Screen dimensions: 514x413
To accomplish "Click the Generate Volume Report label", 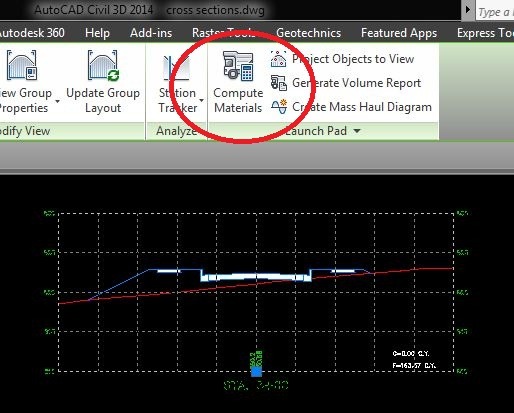I will point(356,83).
